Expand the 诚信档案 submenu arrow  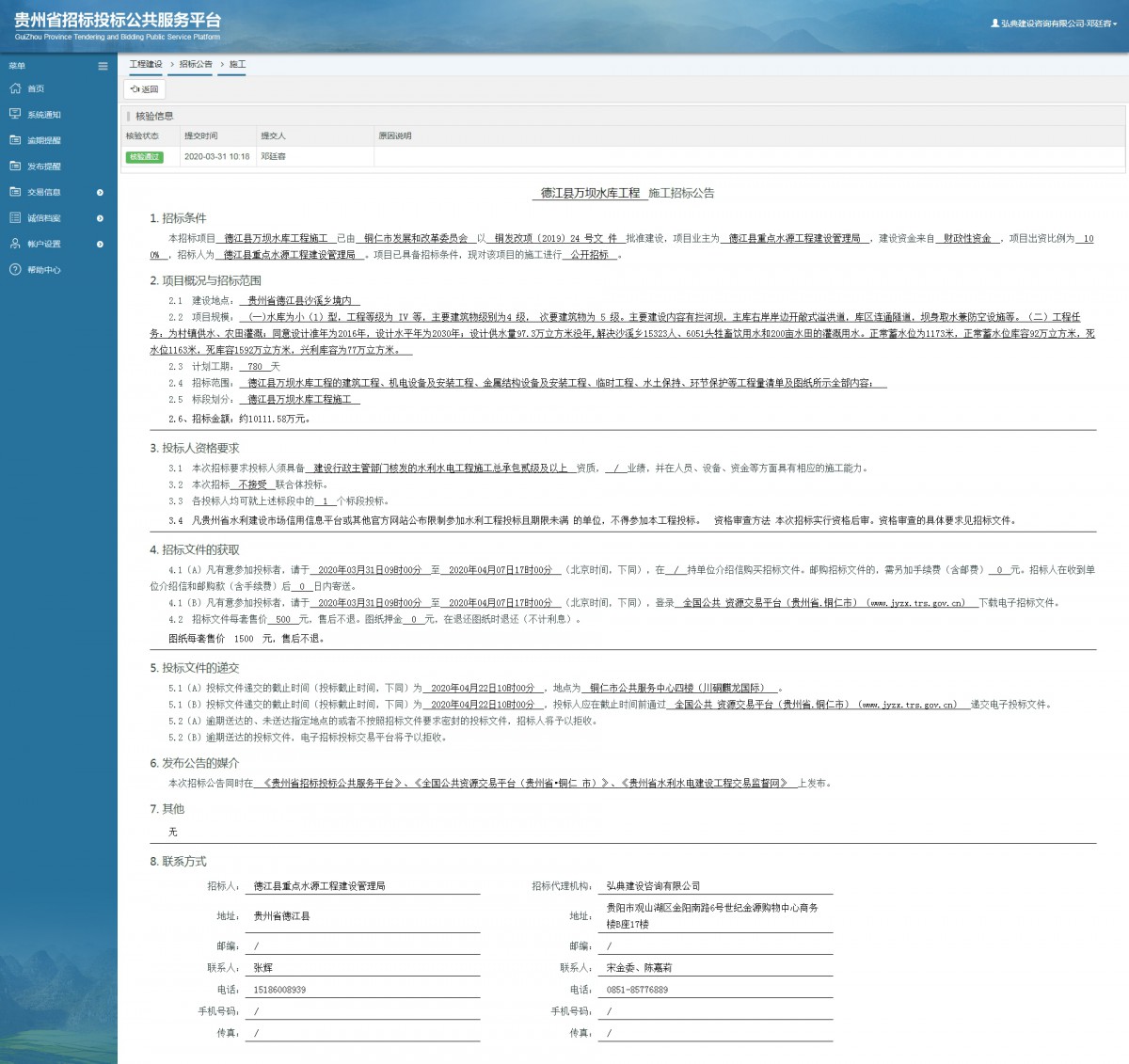pos(101,218)
